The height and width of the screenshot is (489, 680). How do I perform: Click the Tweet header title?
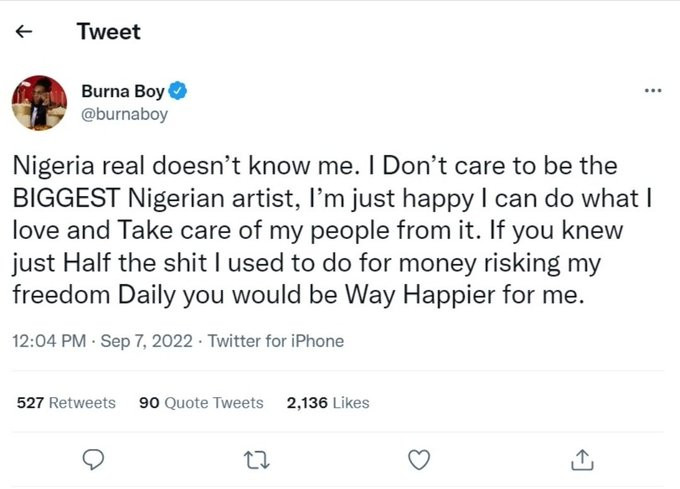coord(108,32)
